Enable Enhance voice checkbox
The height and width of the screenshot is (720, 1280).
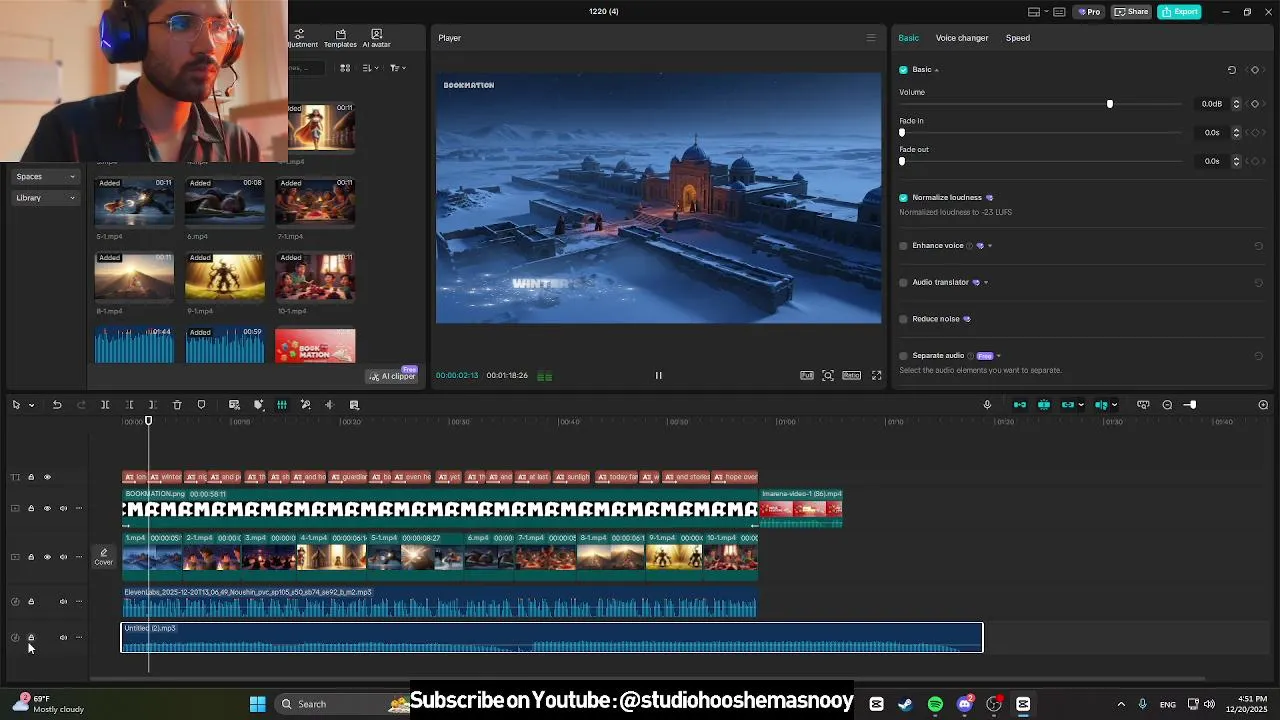903,246
